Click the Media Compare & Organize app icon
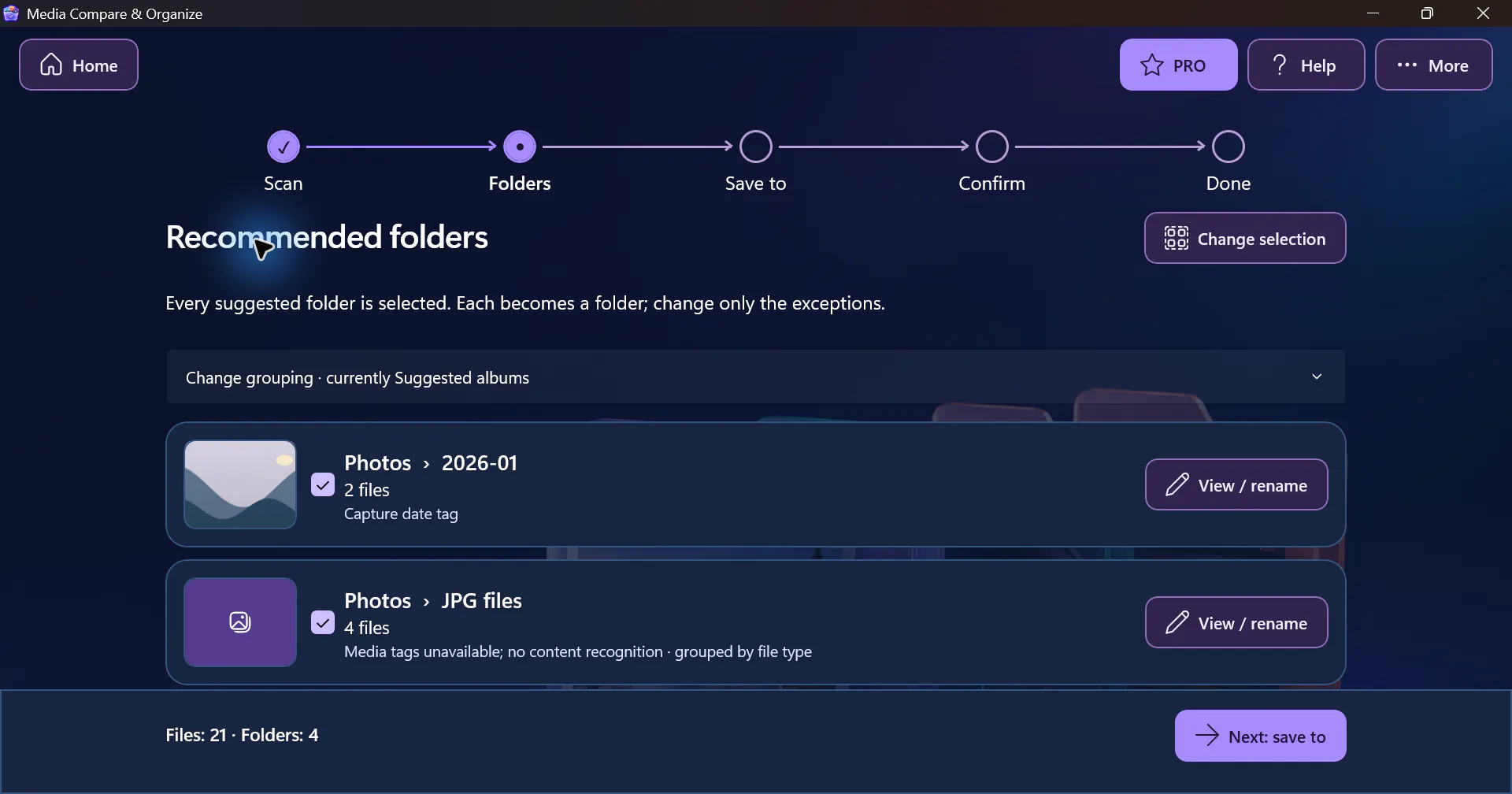This screenshot has height=794, width=1512. (11, 13)
